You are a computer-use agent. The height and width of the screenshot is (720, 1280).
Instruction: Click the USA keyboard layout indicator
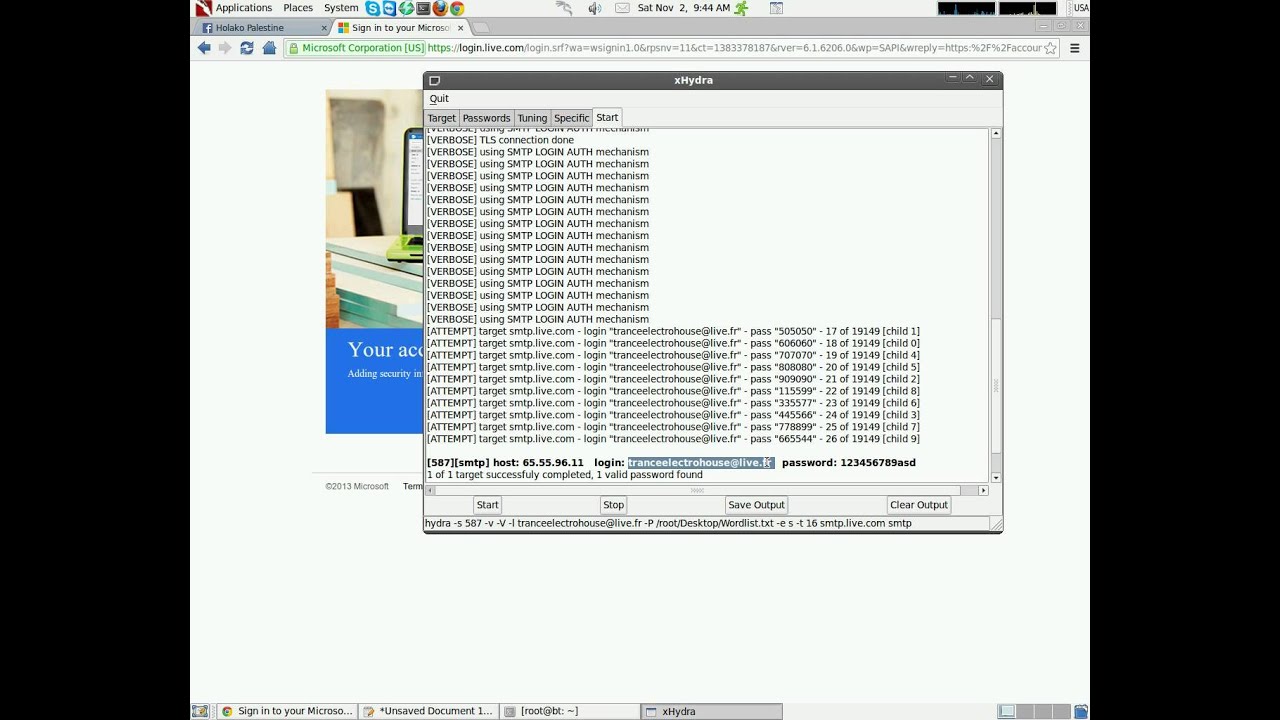tap(1080, 8)
